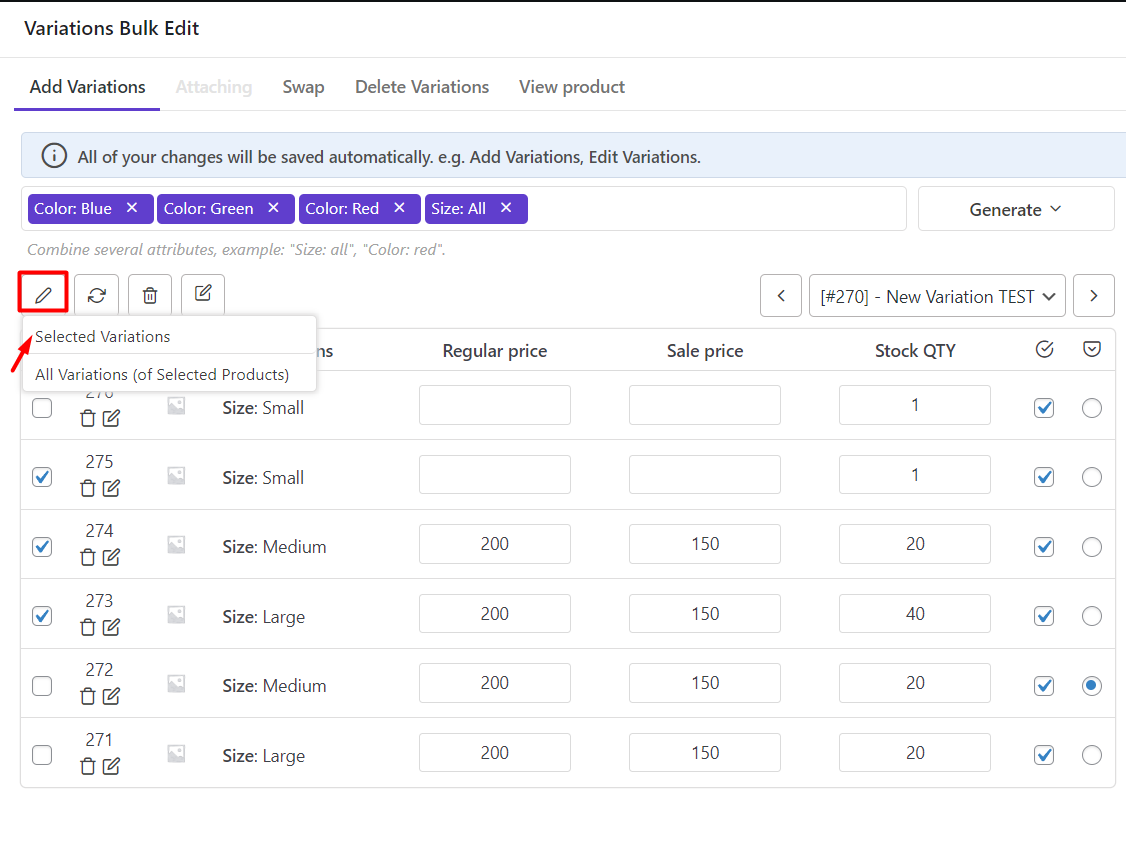Set variation 273 as default radio
Image resolution: width=1126 pixels, height=843 pixels.
pos(1092,616)
